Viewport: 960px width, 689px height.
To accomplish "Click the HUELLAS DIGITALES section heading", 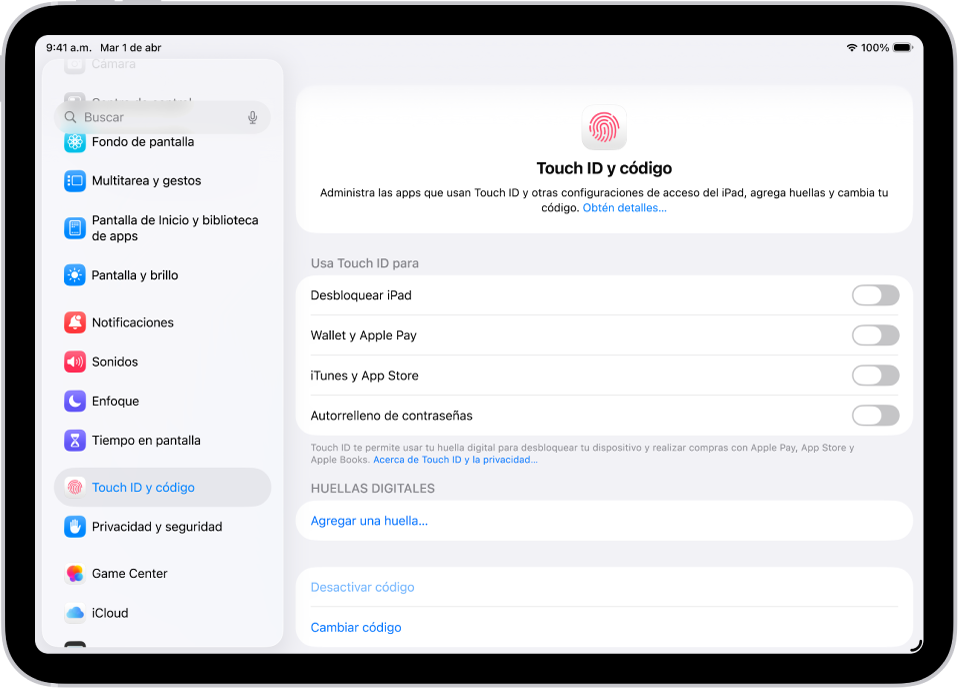I will click(373, 489).
